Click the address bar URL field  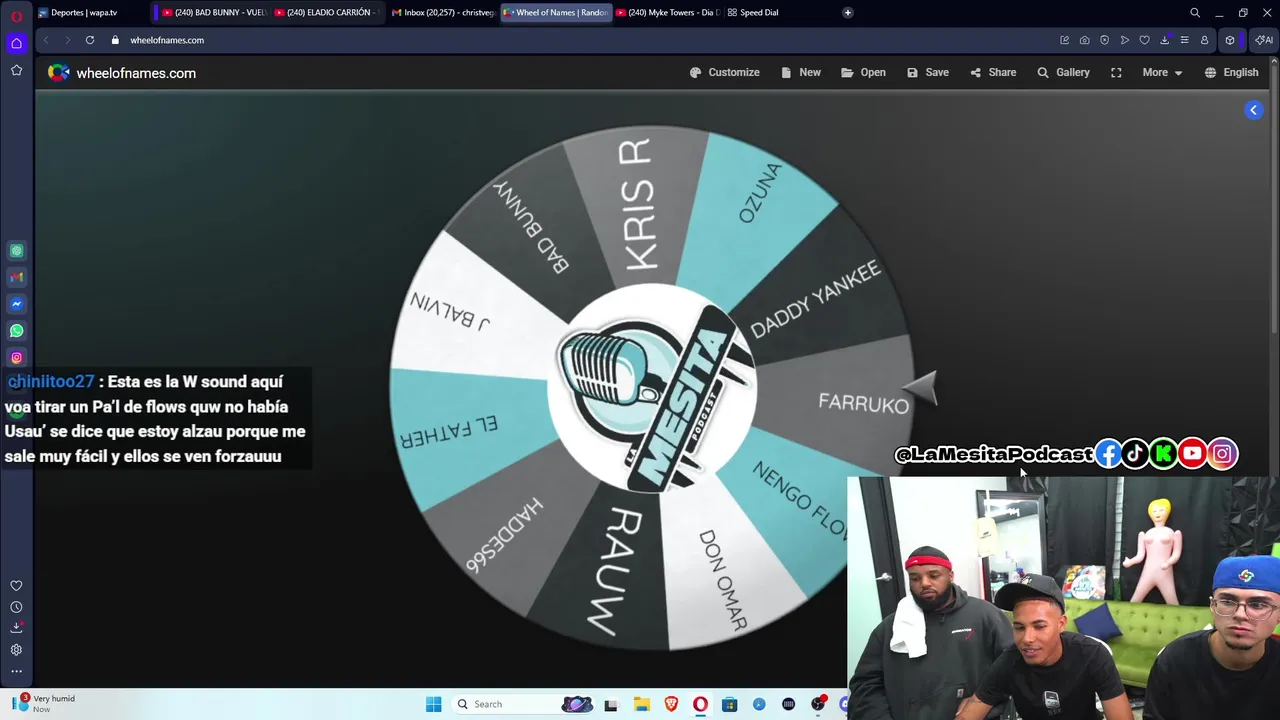[x=580, y=40]
